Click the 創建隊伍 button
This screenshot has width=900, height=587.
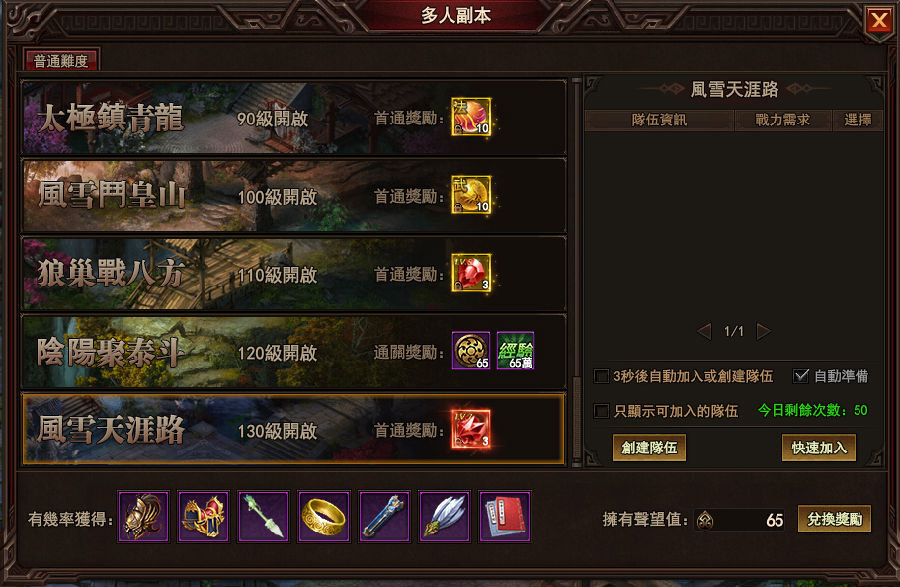pyautogui.click(x=649, y=448)
